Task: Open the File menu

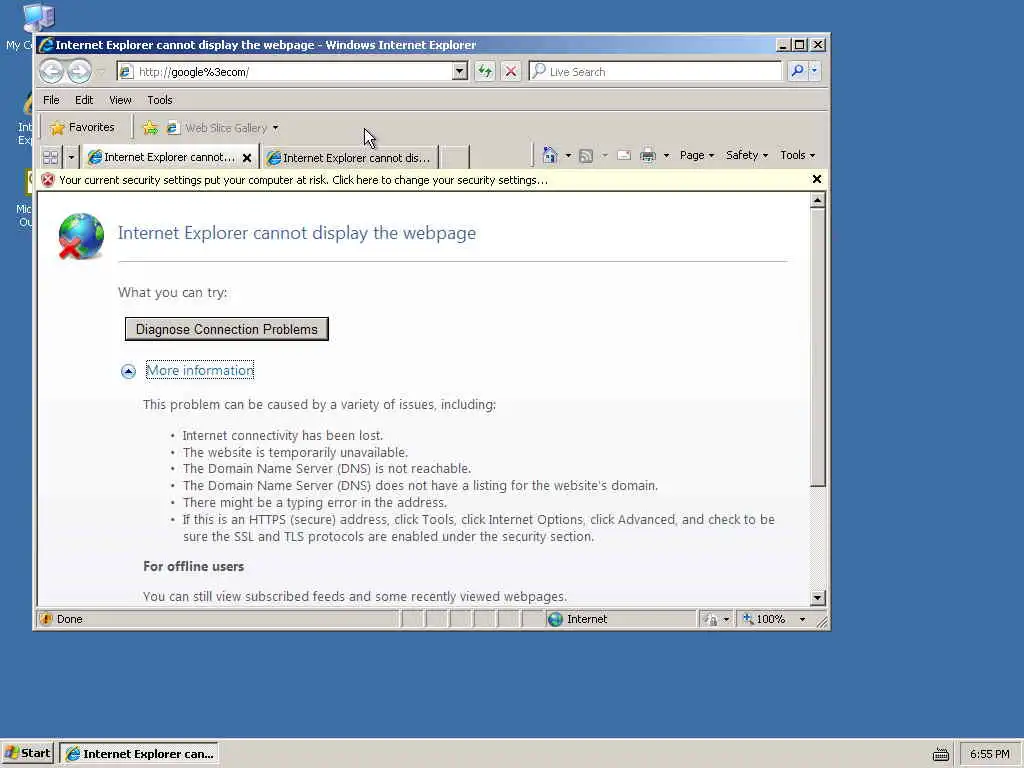Action: (51, 100)
